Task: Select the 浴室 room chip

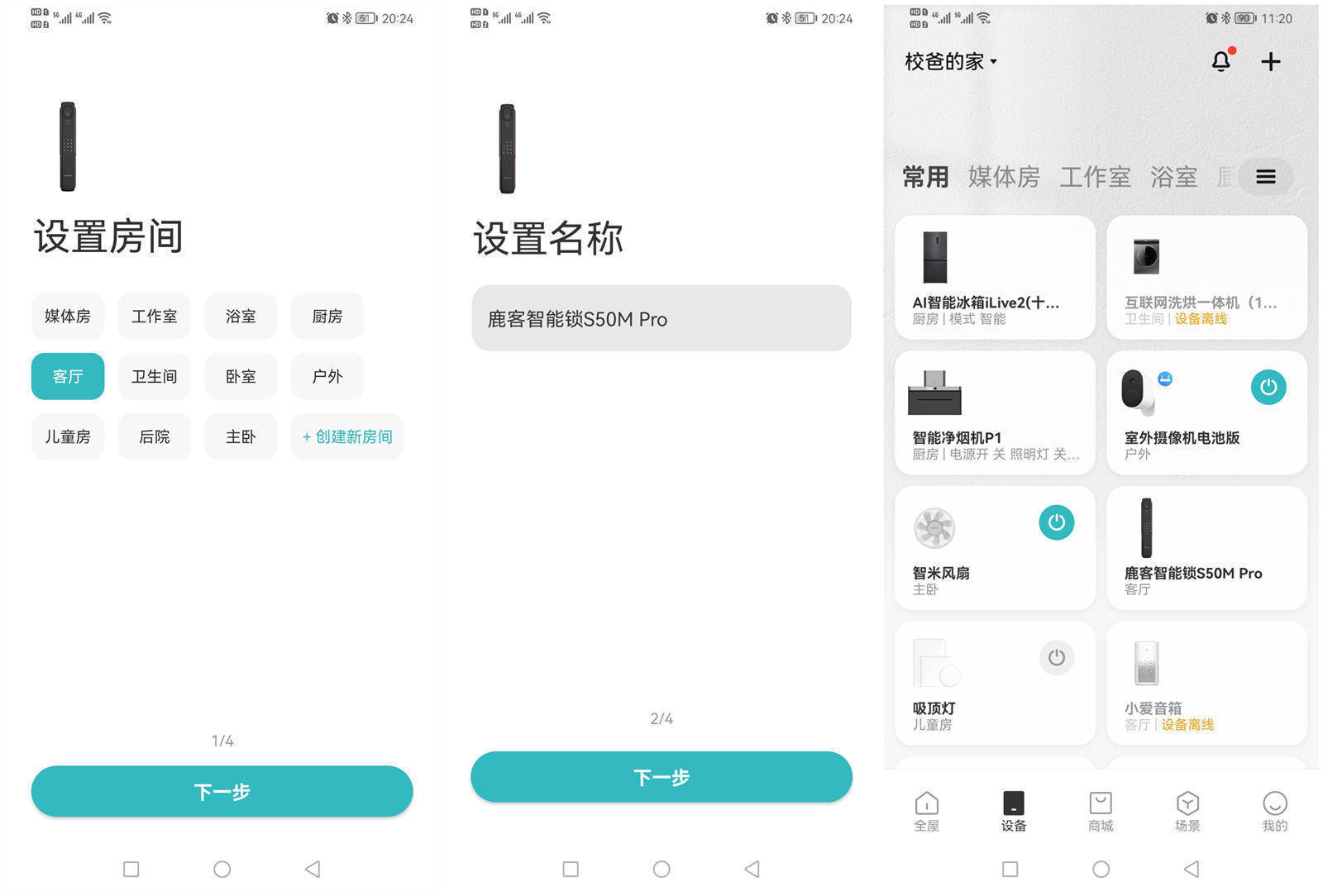Action: (241, 316)
